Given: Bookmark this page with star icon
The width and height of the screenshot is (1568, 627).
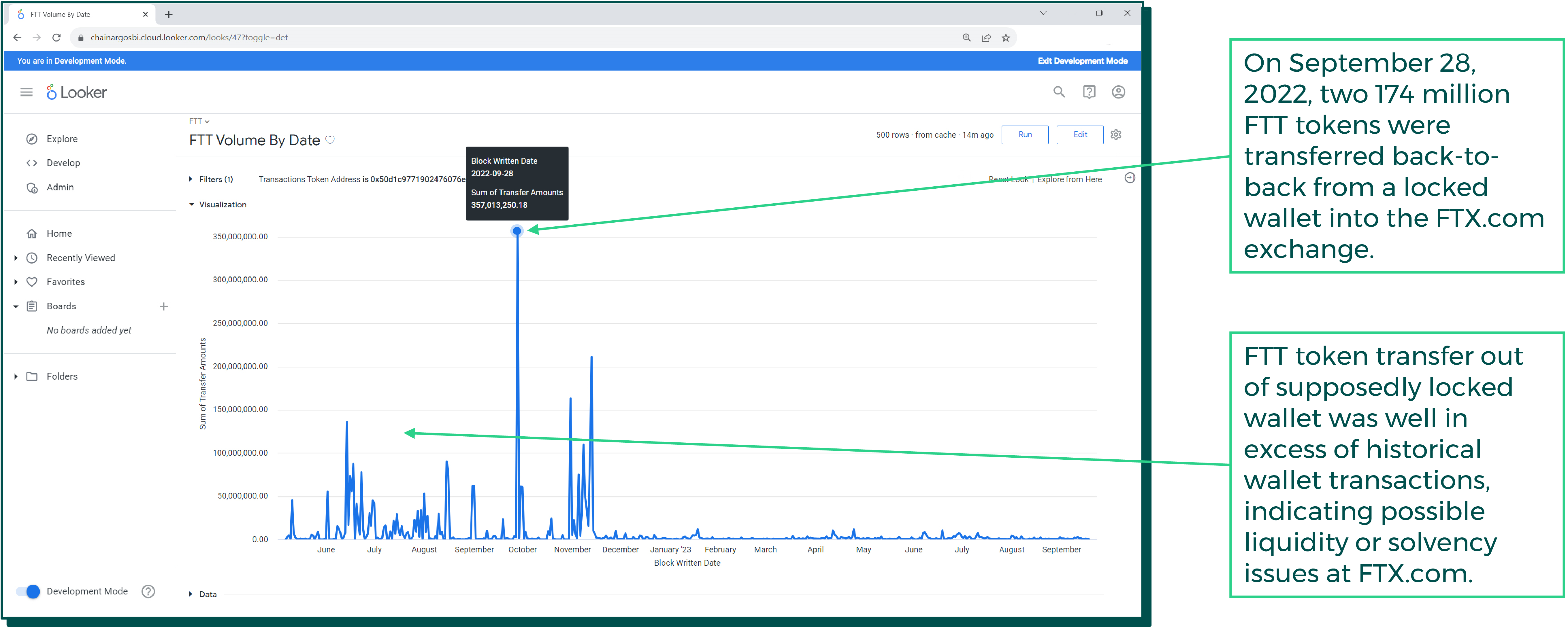Looking at the screenshot, I should click(x=1006, y=38).
